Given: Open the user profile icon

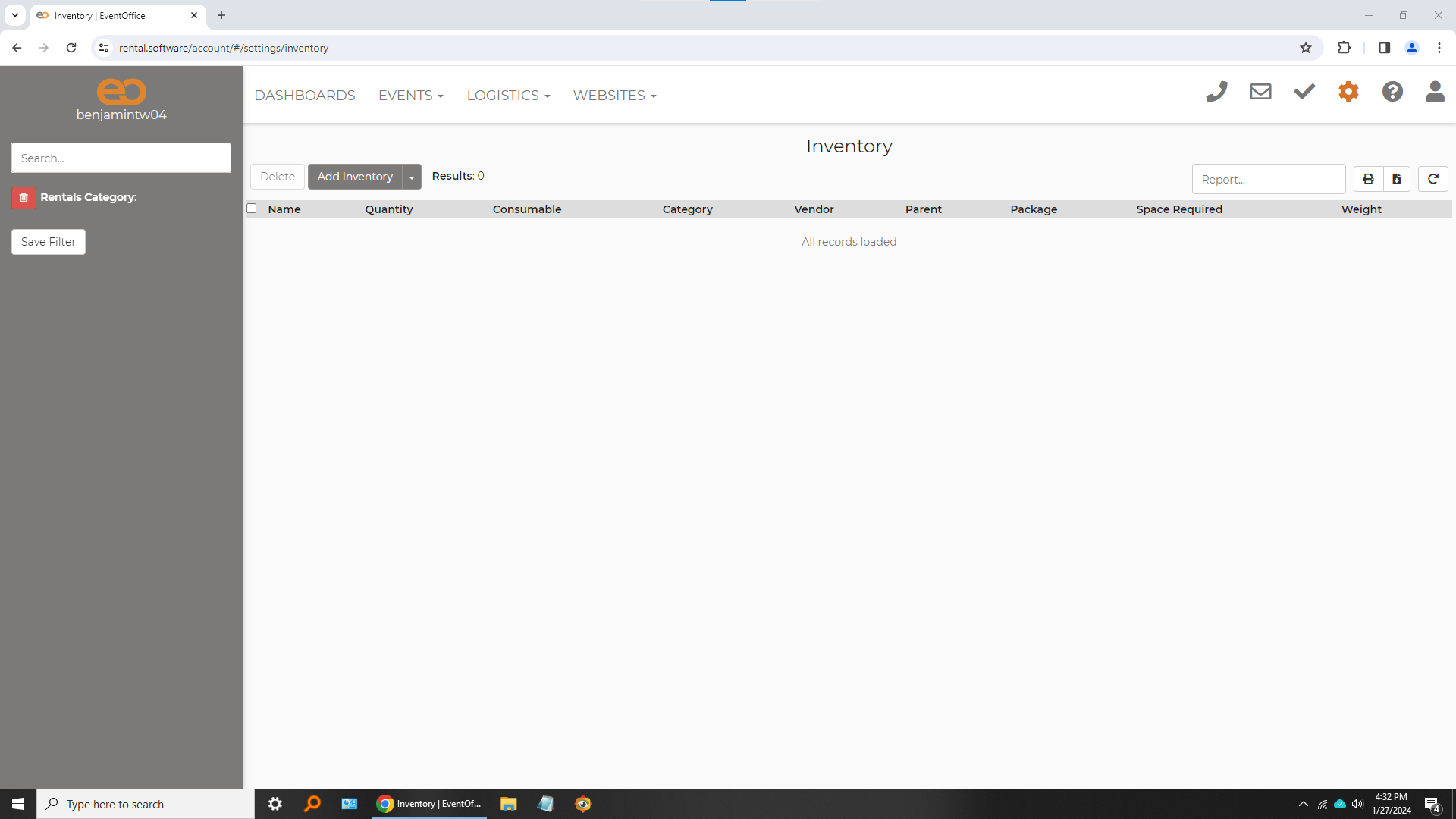Looking at the screenshot, I should (x=1435, y=93).
